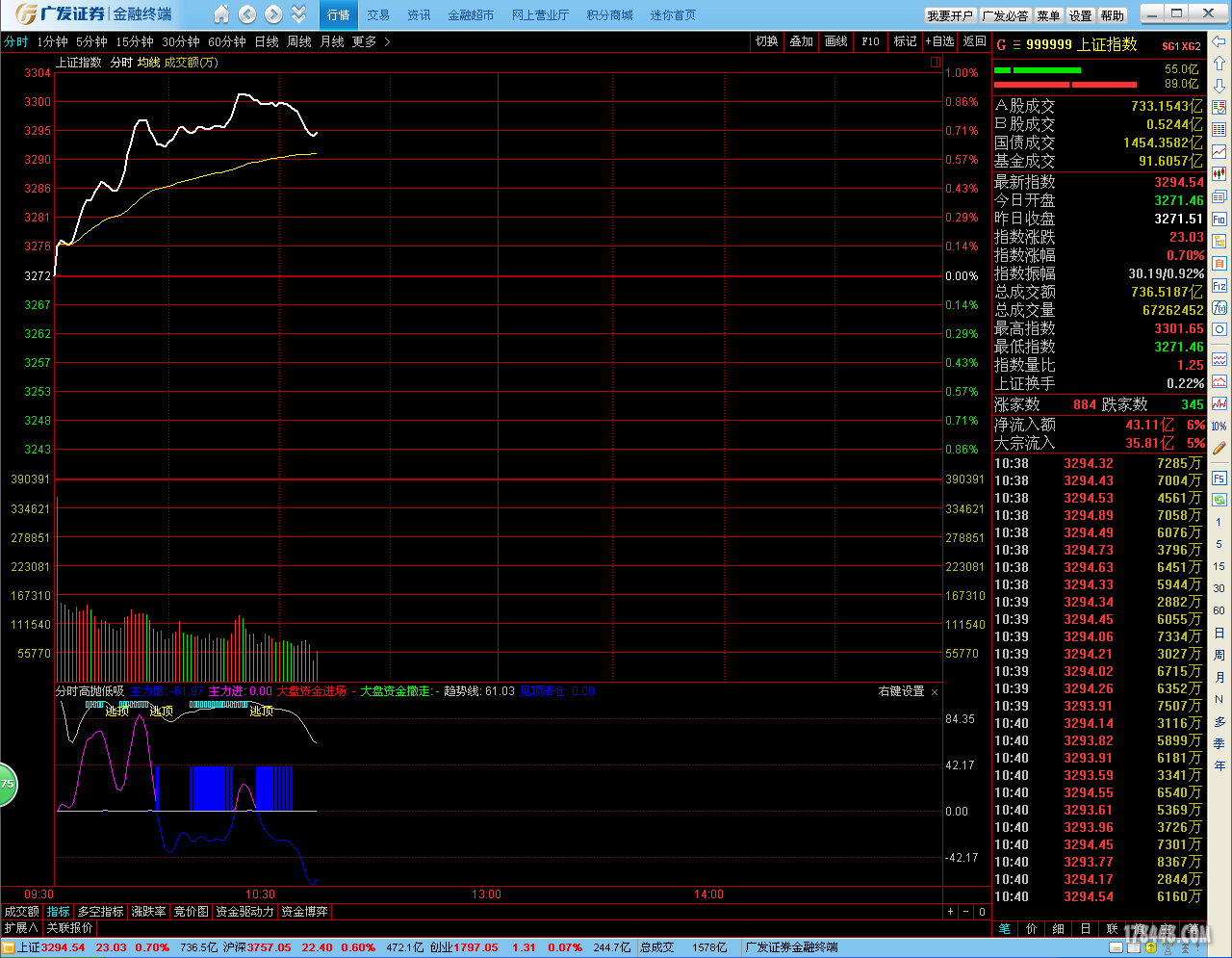Switch to the 竞价图 bottom tab
Screen dimensions: 1232x958
[191, 912]
